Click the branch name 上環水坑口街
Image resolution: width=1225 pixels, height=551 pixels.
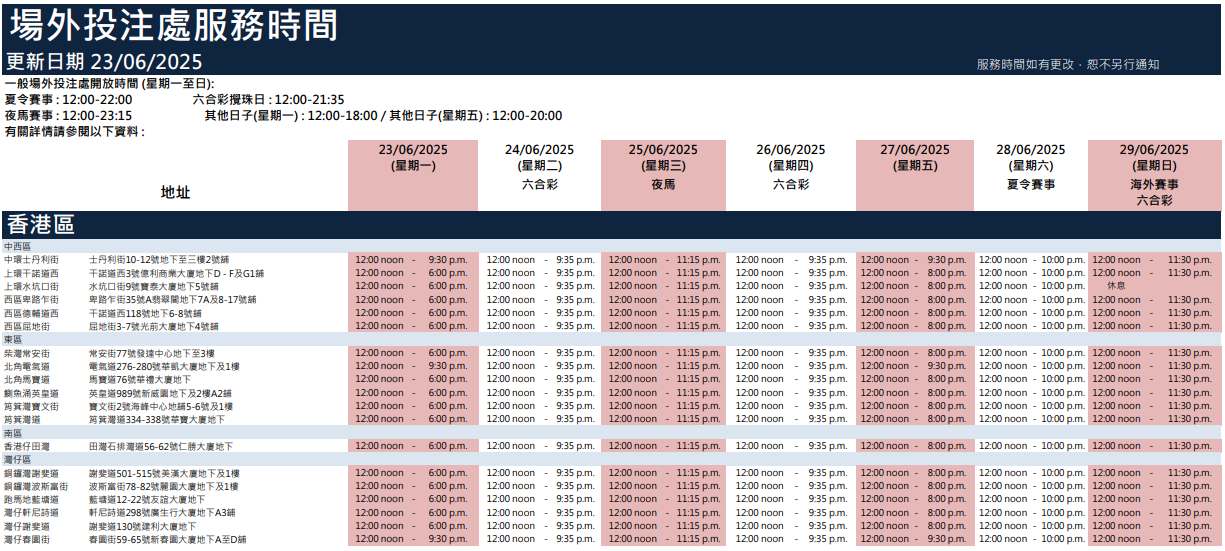(31, 286)
